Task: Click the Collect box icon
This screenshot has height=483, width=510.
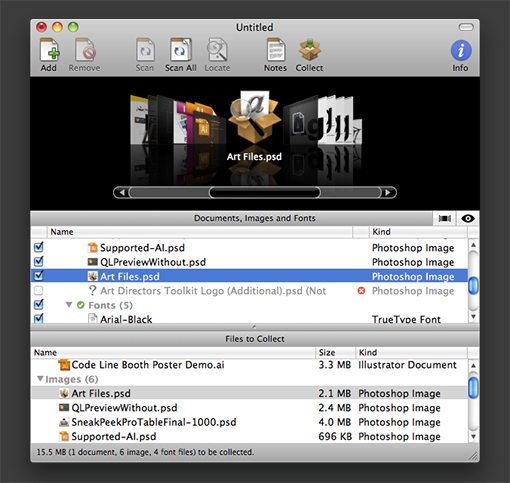Action: (310, 50)
